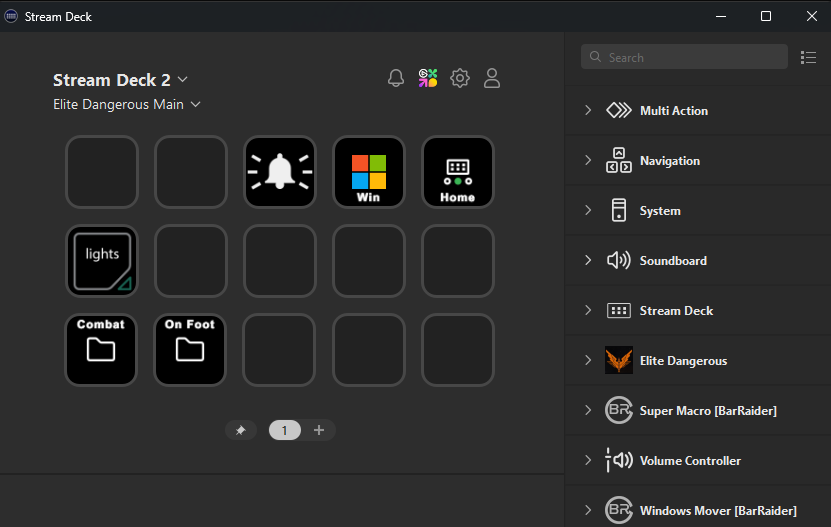Expand the Windows Mover [BarRaider] category
The height and width of the screenshot is (527, 831).
coord(588,510)
